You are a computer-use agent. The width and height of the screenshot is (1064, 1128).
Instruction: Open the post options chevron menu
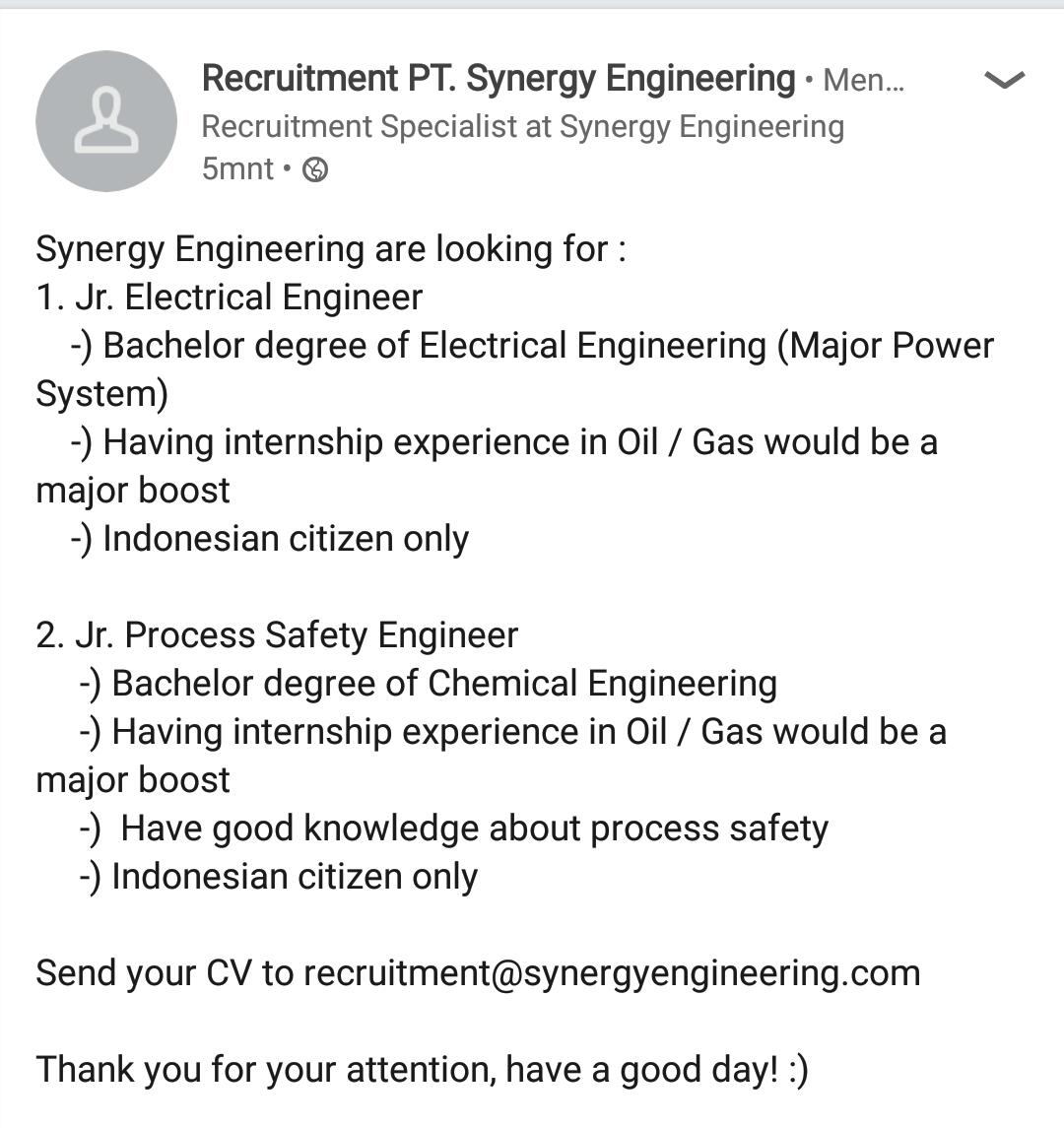(x=1004, y=81)
